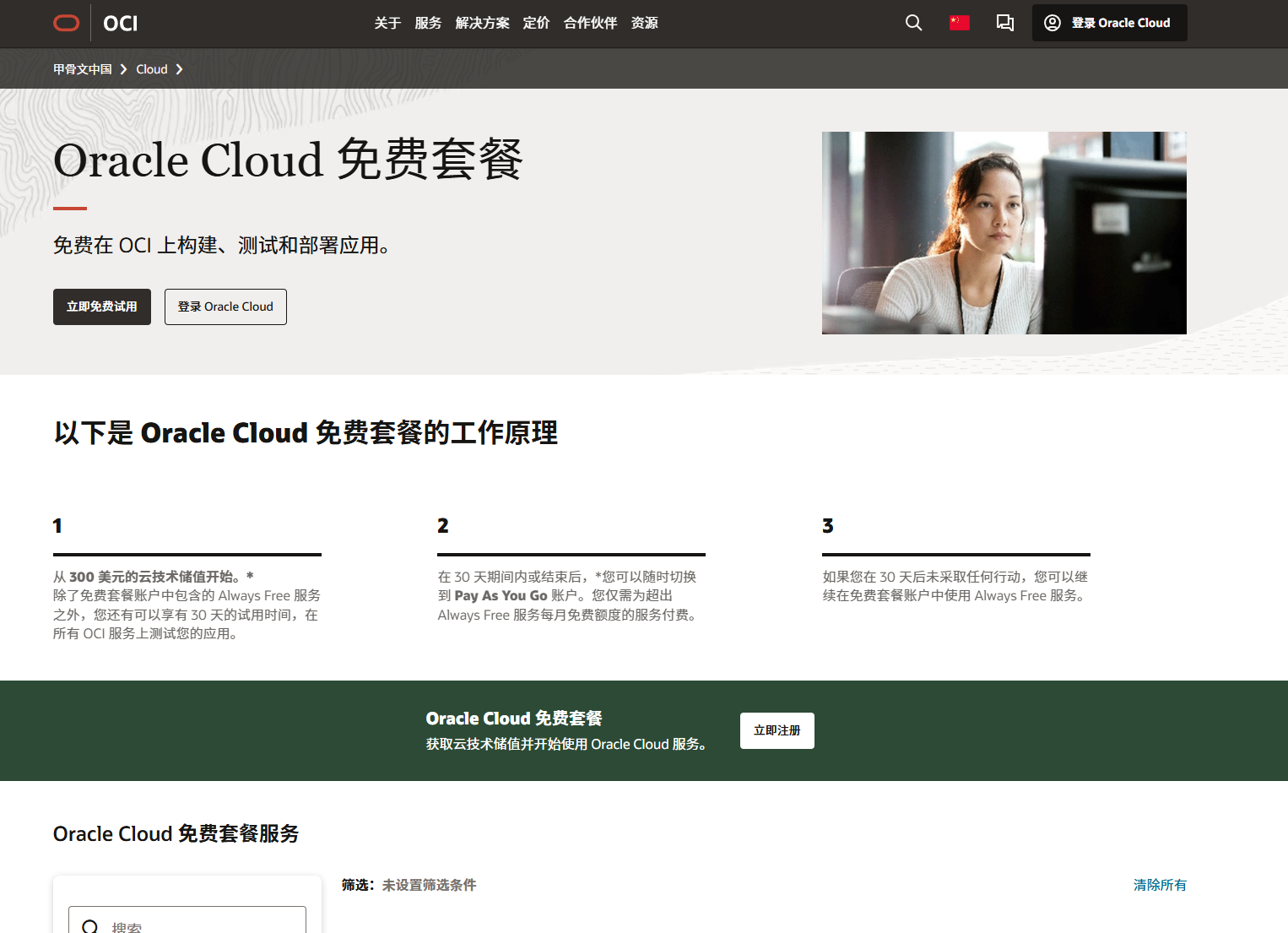Open the 资源 menu
Image resolution: width=1288 pixels, height=933 pixels.
(644, 23)
